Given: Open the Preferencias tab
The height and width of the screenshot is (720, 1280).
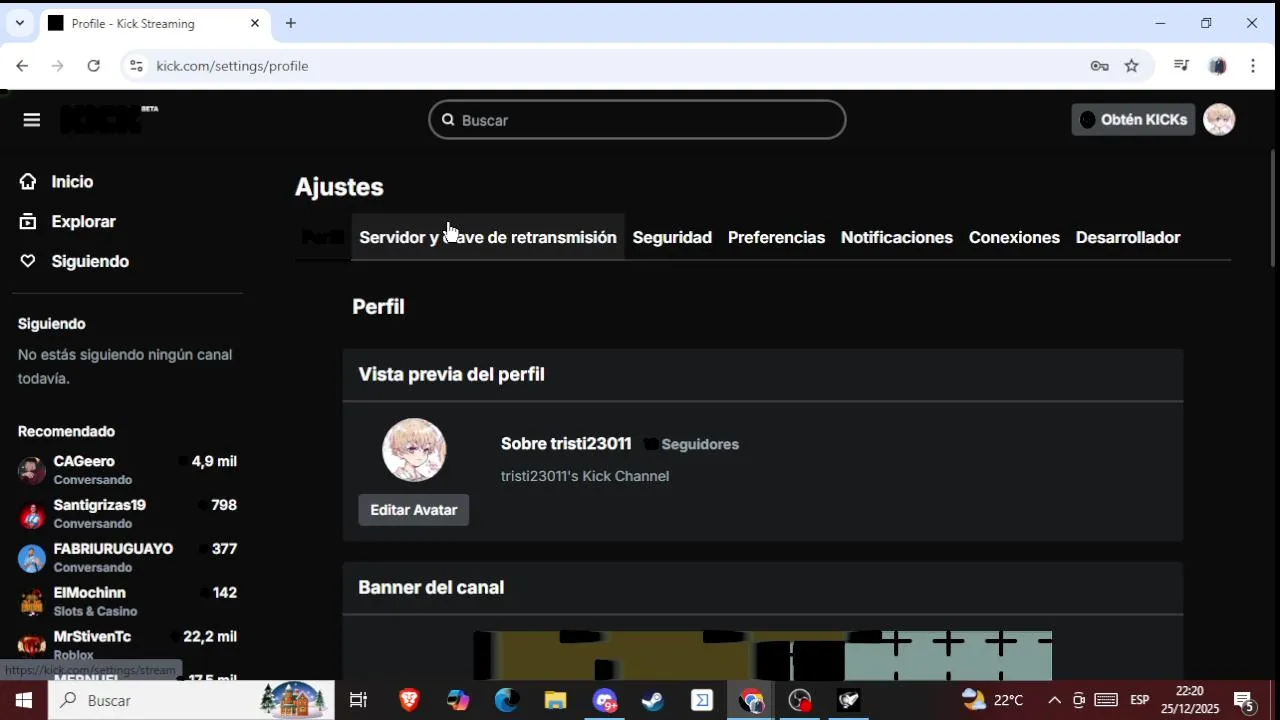Looking at the screenshot, I should point(776,238).
